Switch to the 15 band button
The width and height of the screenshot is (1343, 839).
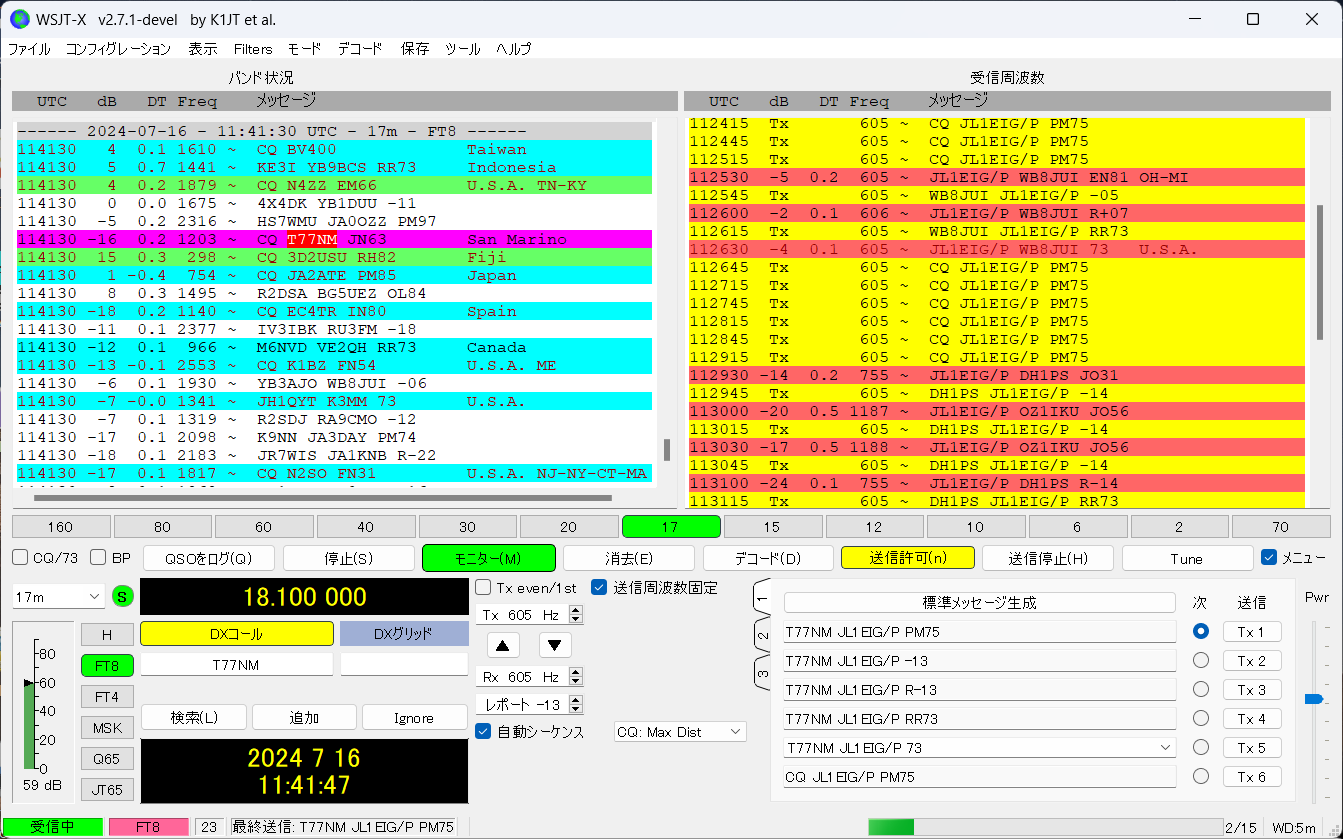(772, 527)
